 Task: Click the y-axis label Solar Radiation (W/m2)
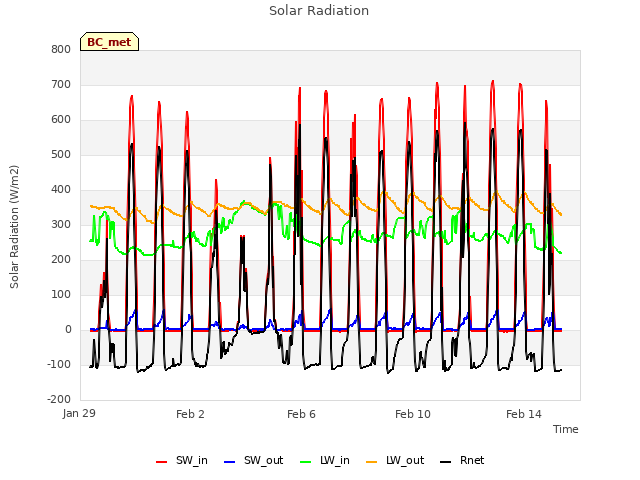tap(14, 227)
